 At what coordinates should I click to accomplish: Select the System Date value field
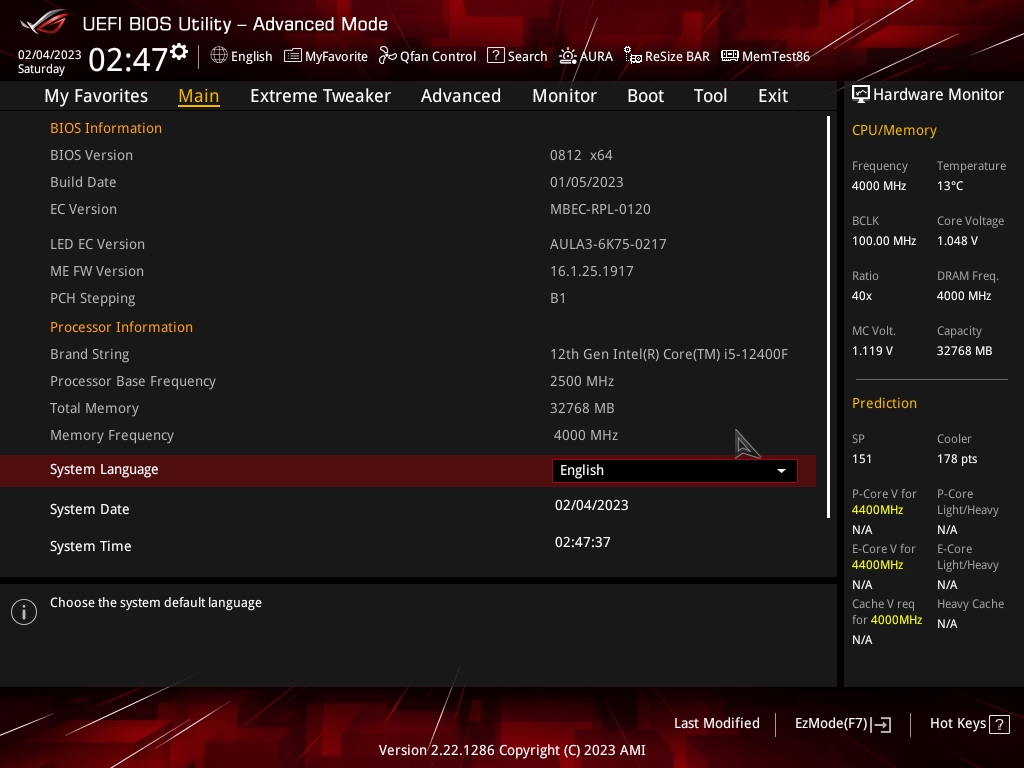(592, 505)
